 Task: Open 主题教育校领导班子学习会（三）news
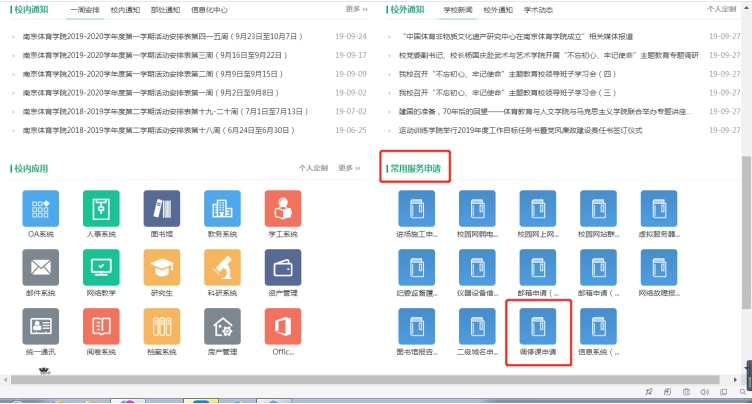(507, 93)
